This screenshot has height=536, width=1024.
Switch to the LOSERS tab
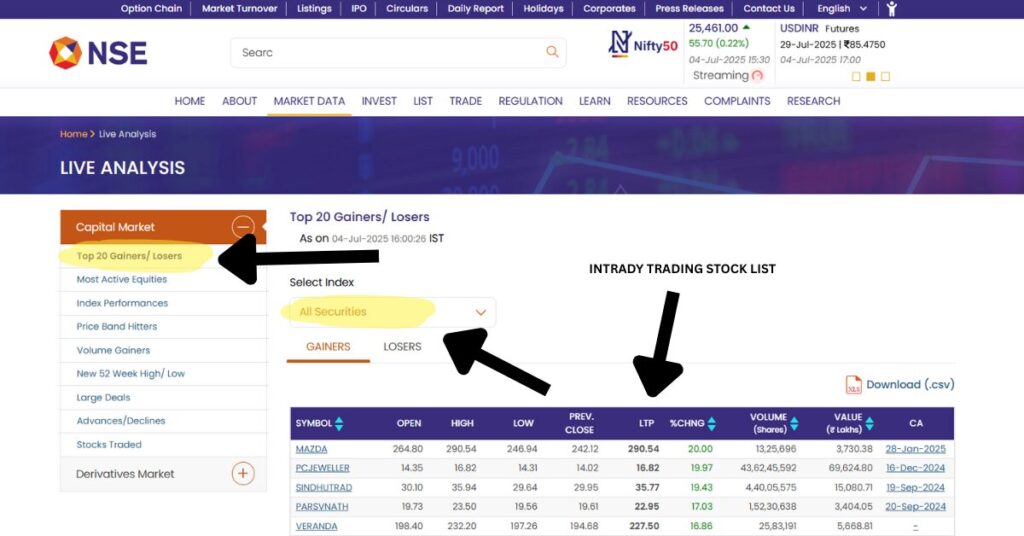pyautogui.click(x=402, y=347)
